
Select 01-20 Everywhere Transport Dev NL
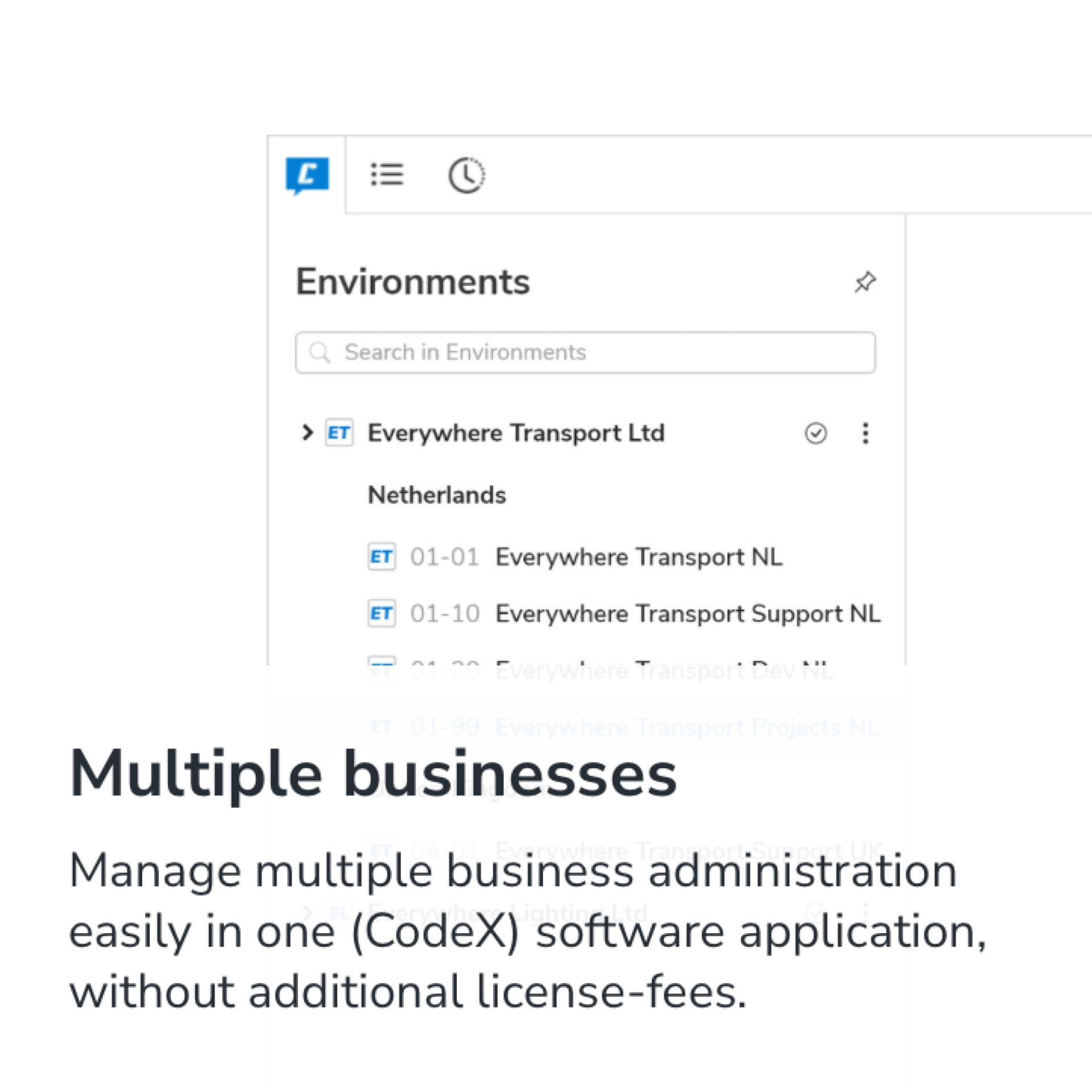click(621, 670)
